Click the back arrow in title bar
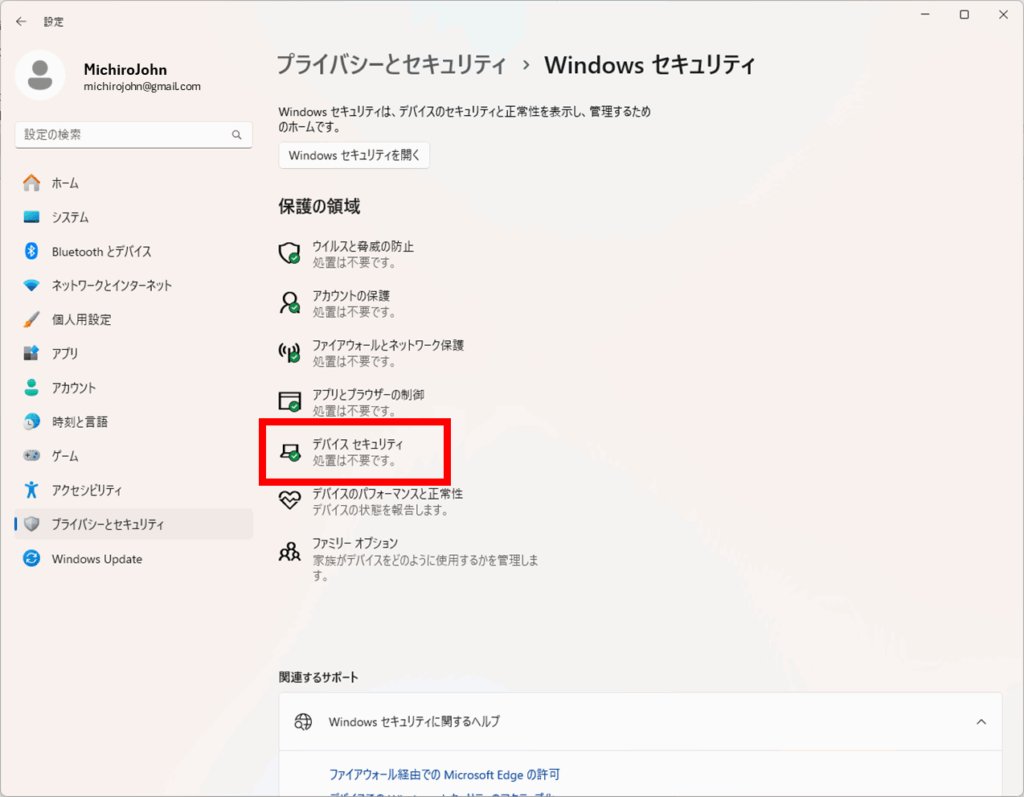 point(21,22)
